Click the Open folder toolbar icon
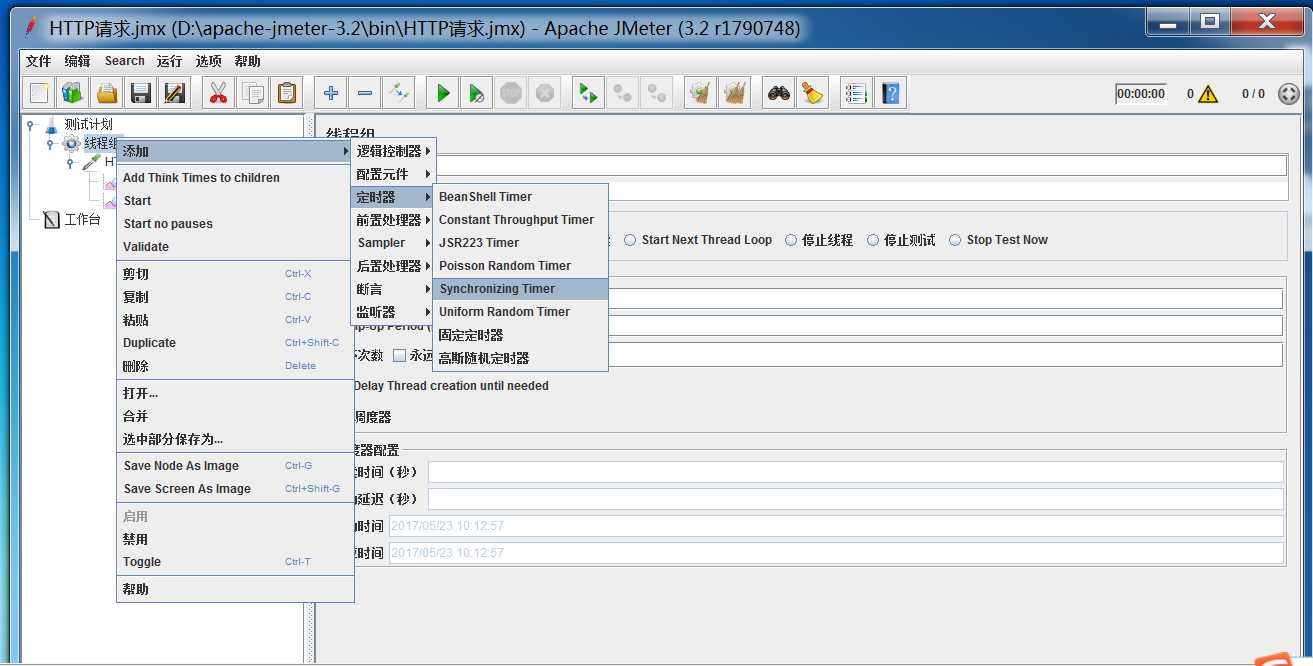Image resolution: width=1313 pixels, height=666 pixels. click(x=107, y=94)
